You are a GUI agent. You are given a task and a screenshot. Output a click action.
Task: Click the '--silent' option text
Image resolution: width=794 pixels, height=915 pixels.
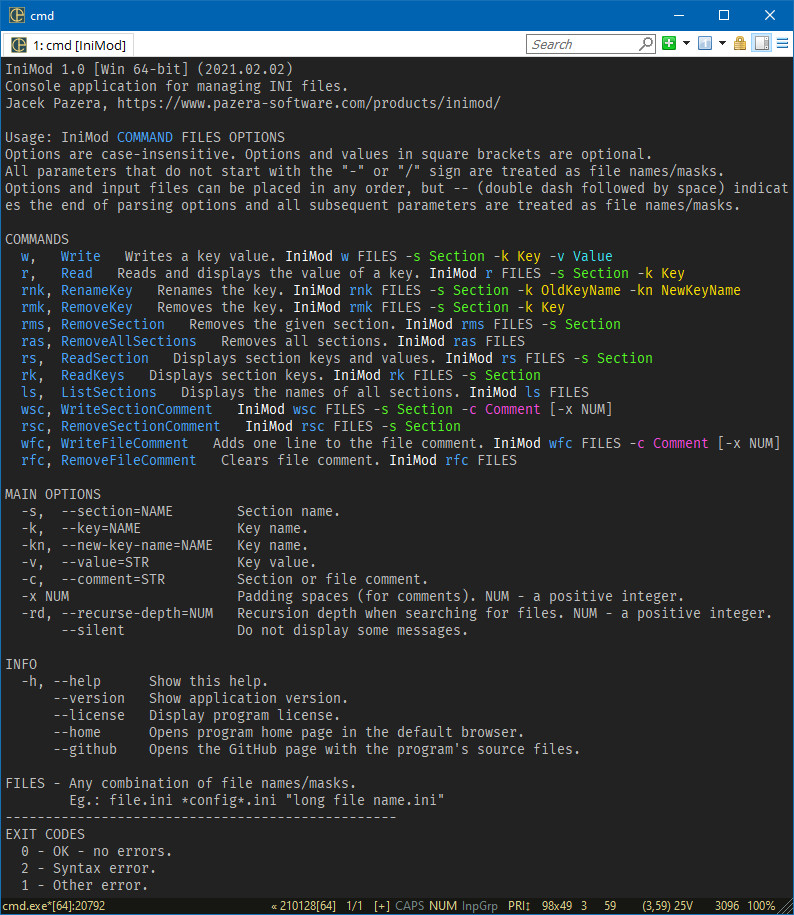[x=93, y=630]
